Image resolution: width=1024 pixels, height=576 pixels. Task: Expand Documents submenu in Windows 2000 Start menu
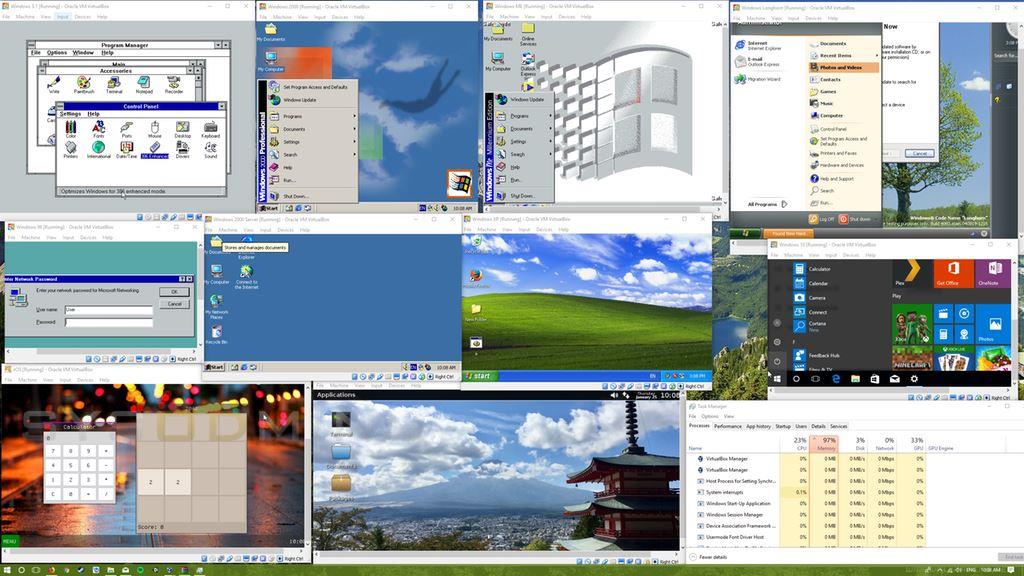[313, 129]
